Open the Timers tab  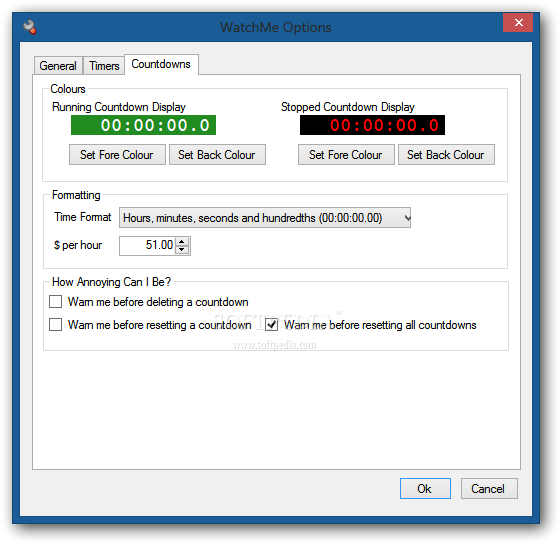coord(104,66)
